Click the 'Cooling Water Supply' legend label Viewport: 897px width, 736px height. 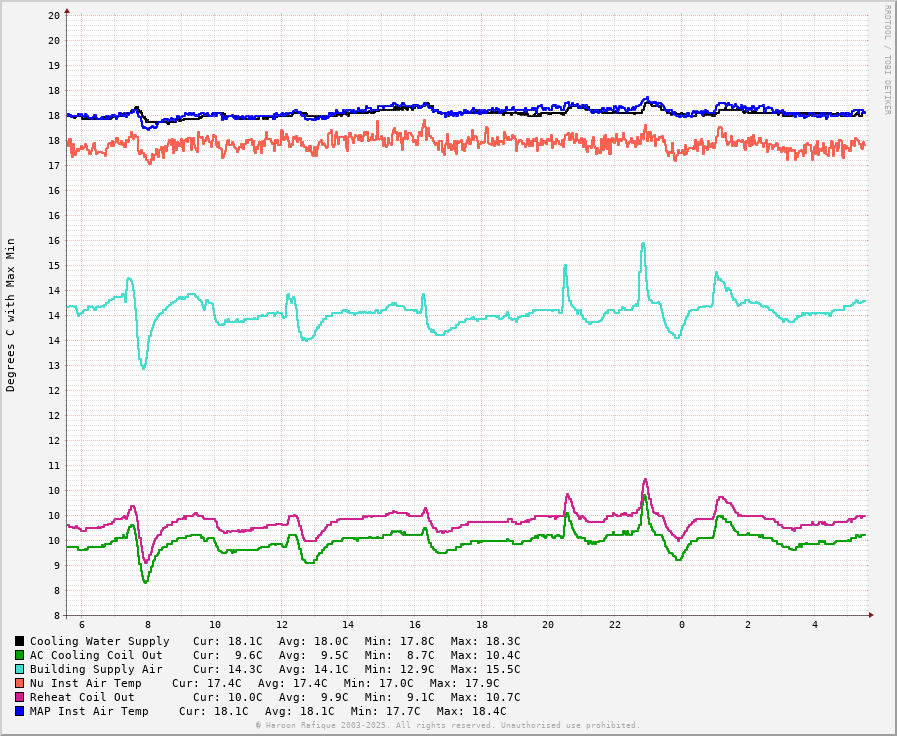99,641
